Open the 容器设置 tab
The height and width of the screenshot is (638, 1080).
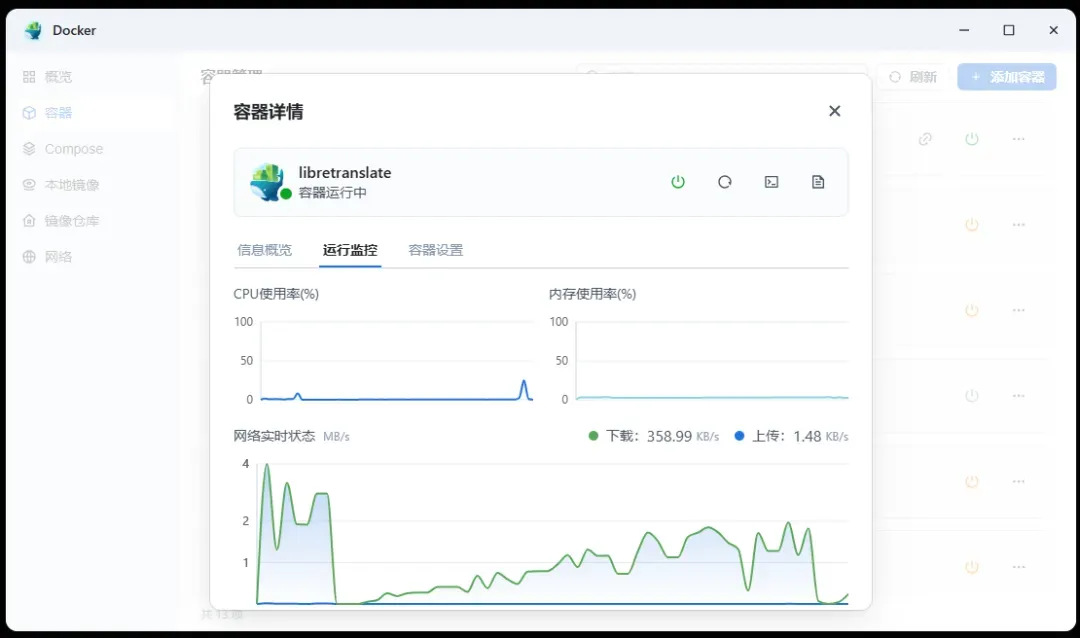point(435,250)
